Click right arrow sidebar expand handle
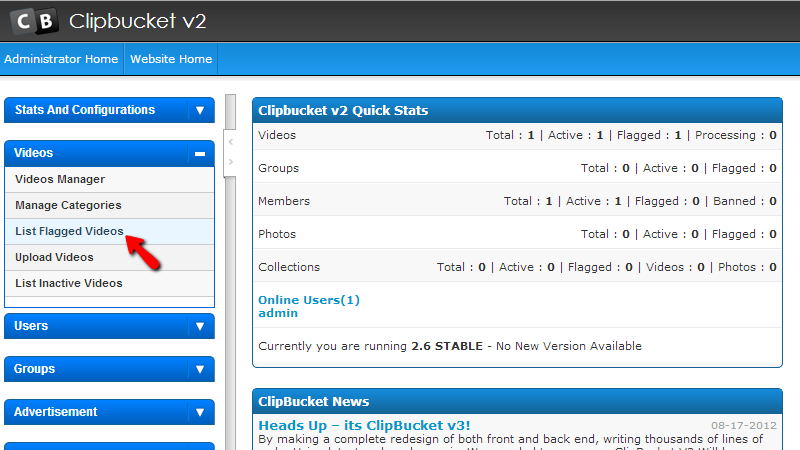 [x=231, y=162]
